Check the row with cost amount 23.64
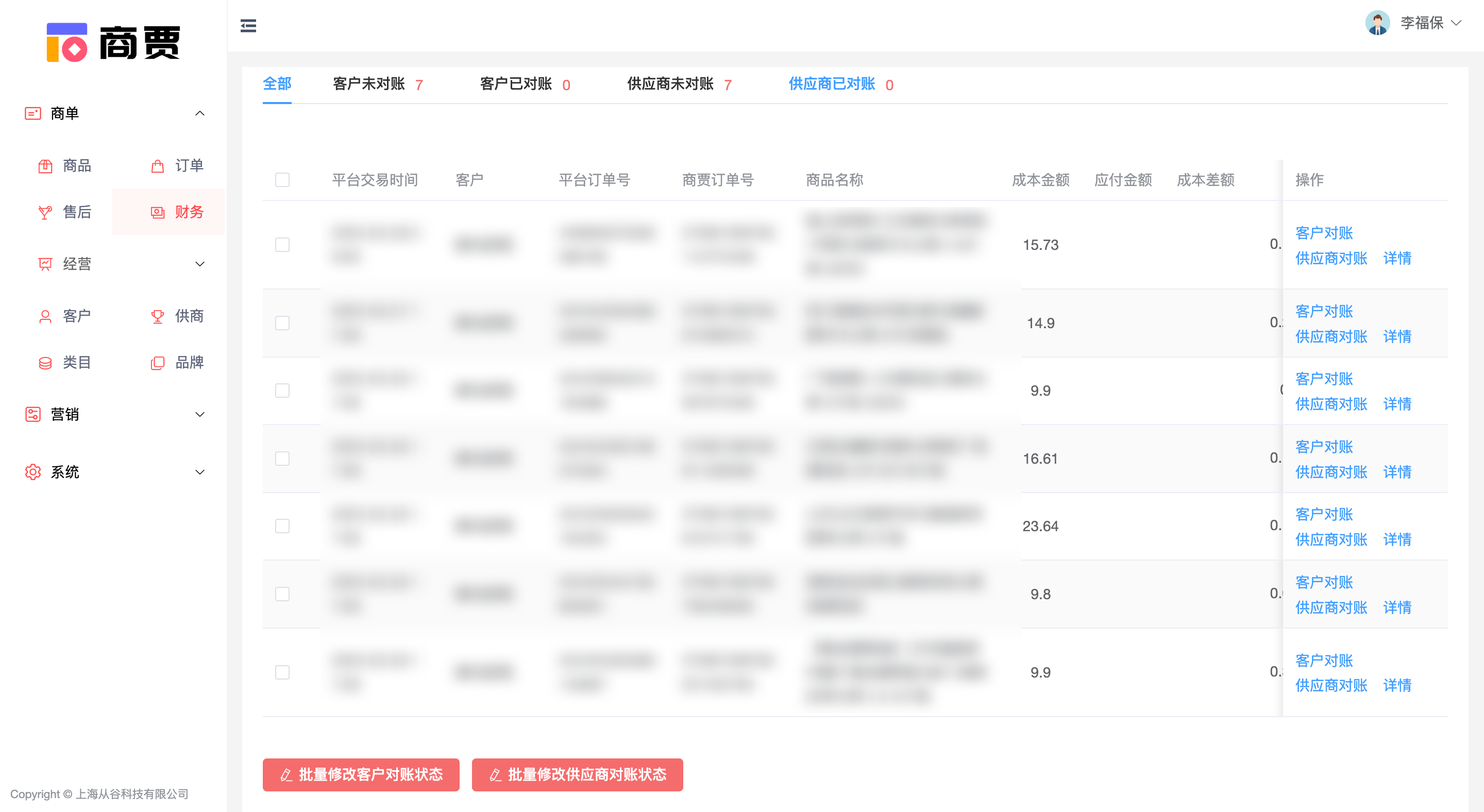Screen dimensions: 1484x812 pyautogui.click(x=282, y=526)
